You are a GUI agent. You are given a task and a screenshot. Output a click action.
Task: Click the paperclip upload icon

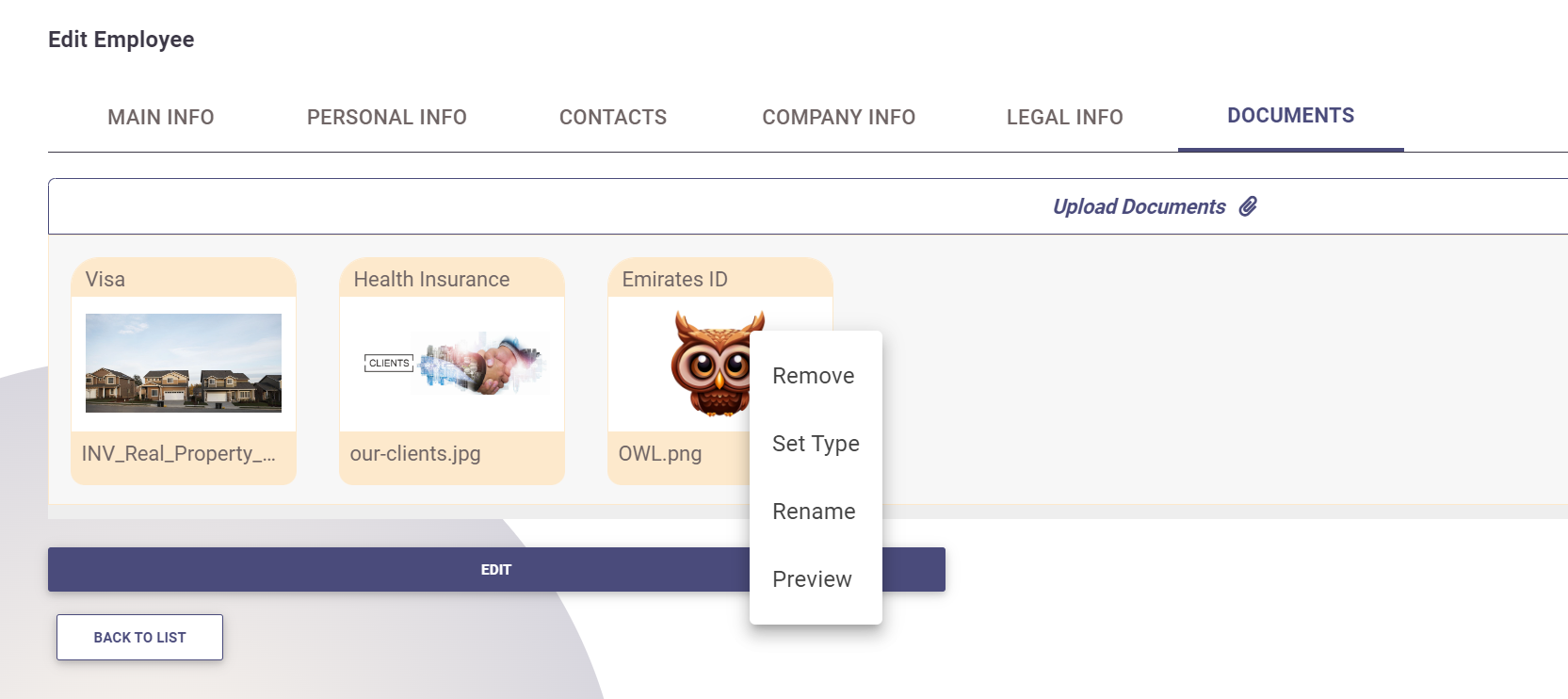(1248, 206)
